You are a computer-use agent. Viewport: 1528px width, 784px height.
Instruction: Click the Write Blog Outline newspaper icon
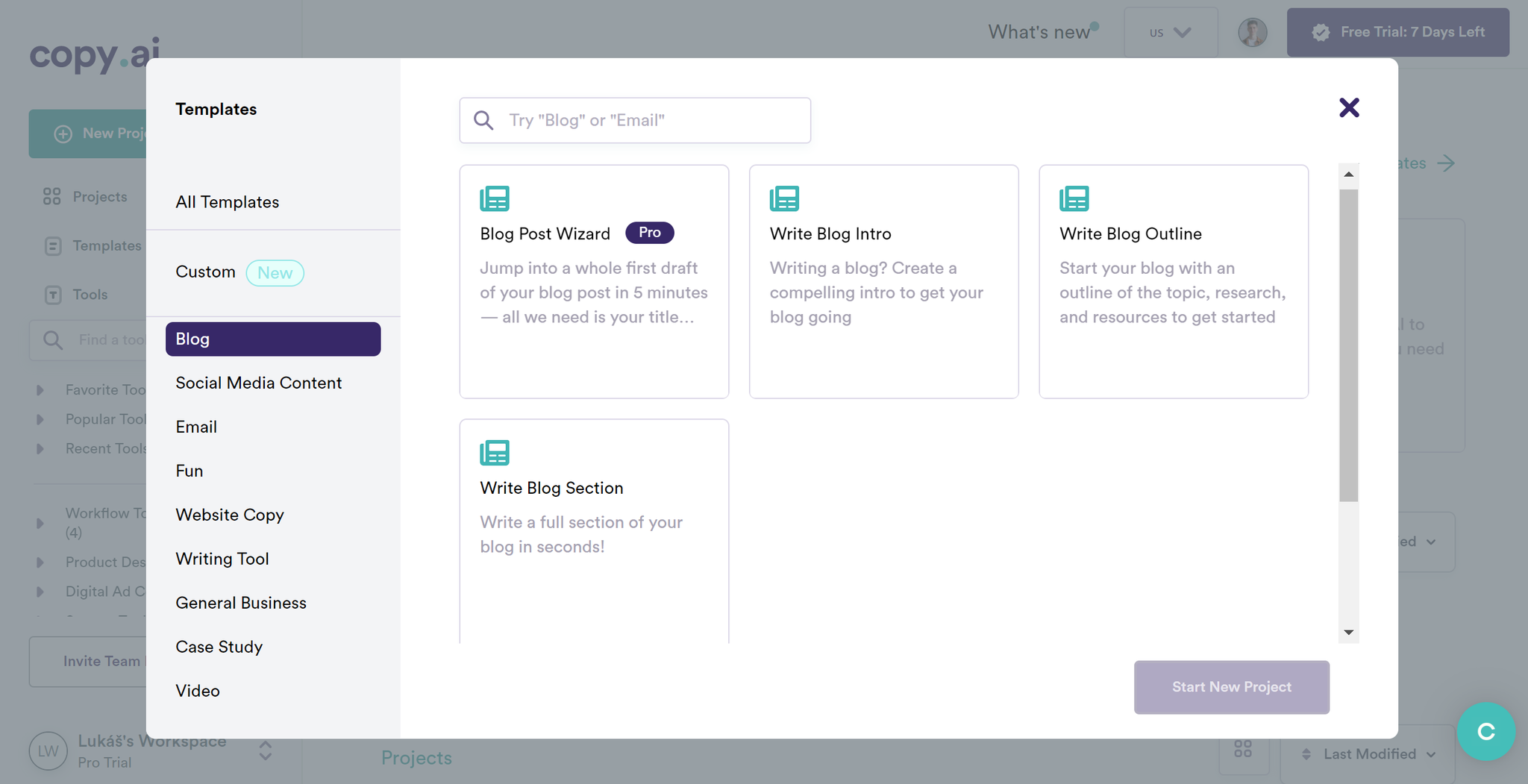[1074, 199]
